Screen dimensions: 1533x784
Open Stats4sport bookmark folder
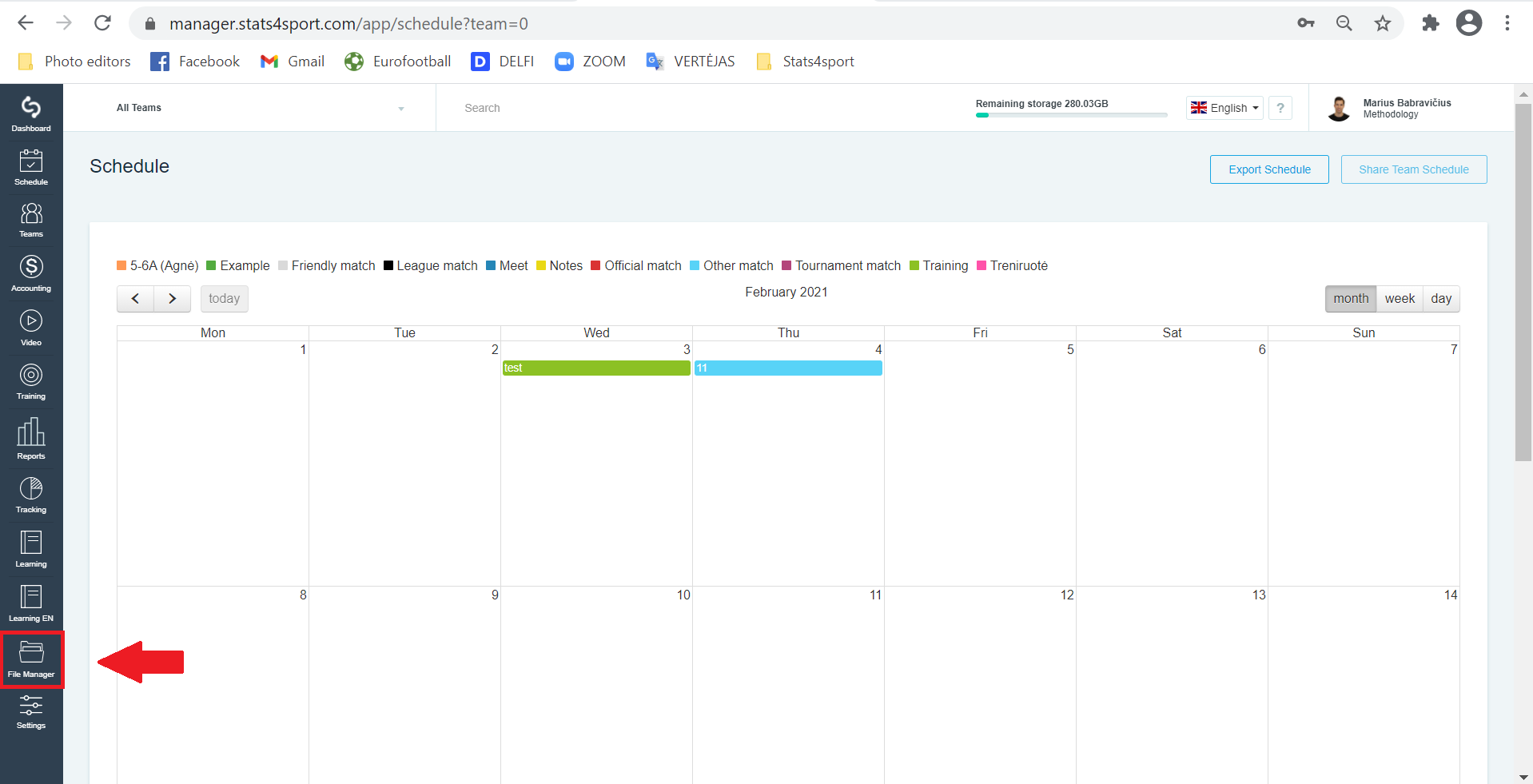pyautogui.click(x=805, y=62)
